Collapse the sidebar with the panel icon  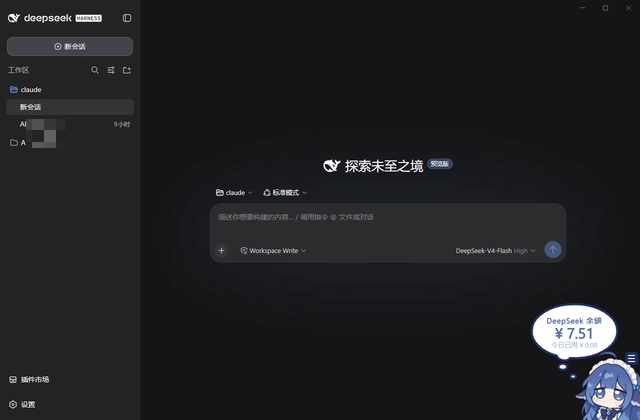coord(127,18)
